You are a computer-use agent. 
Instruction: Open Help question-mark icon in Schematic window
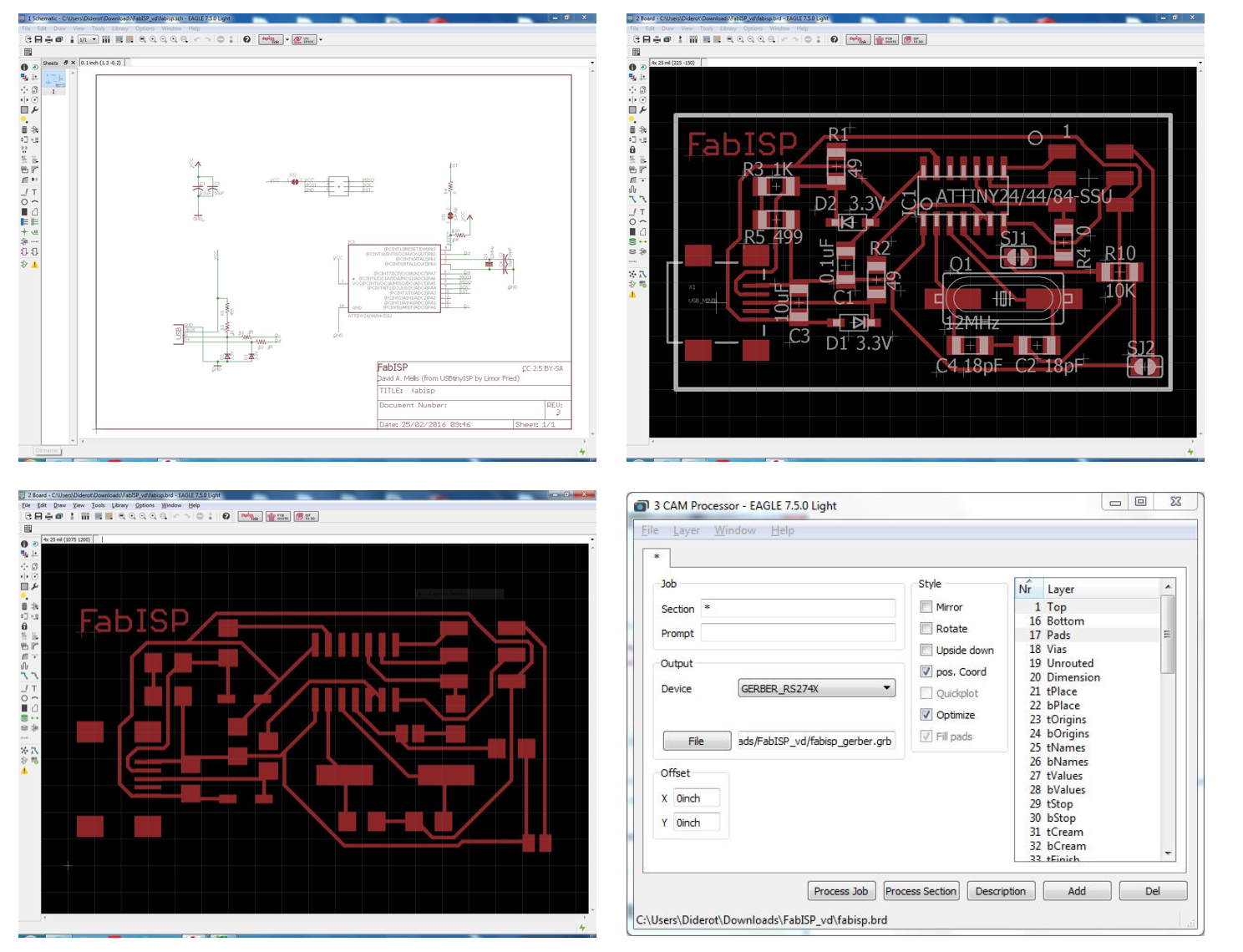pos(246,39)
